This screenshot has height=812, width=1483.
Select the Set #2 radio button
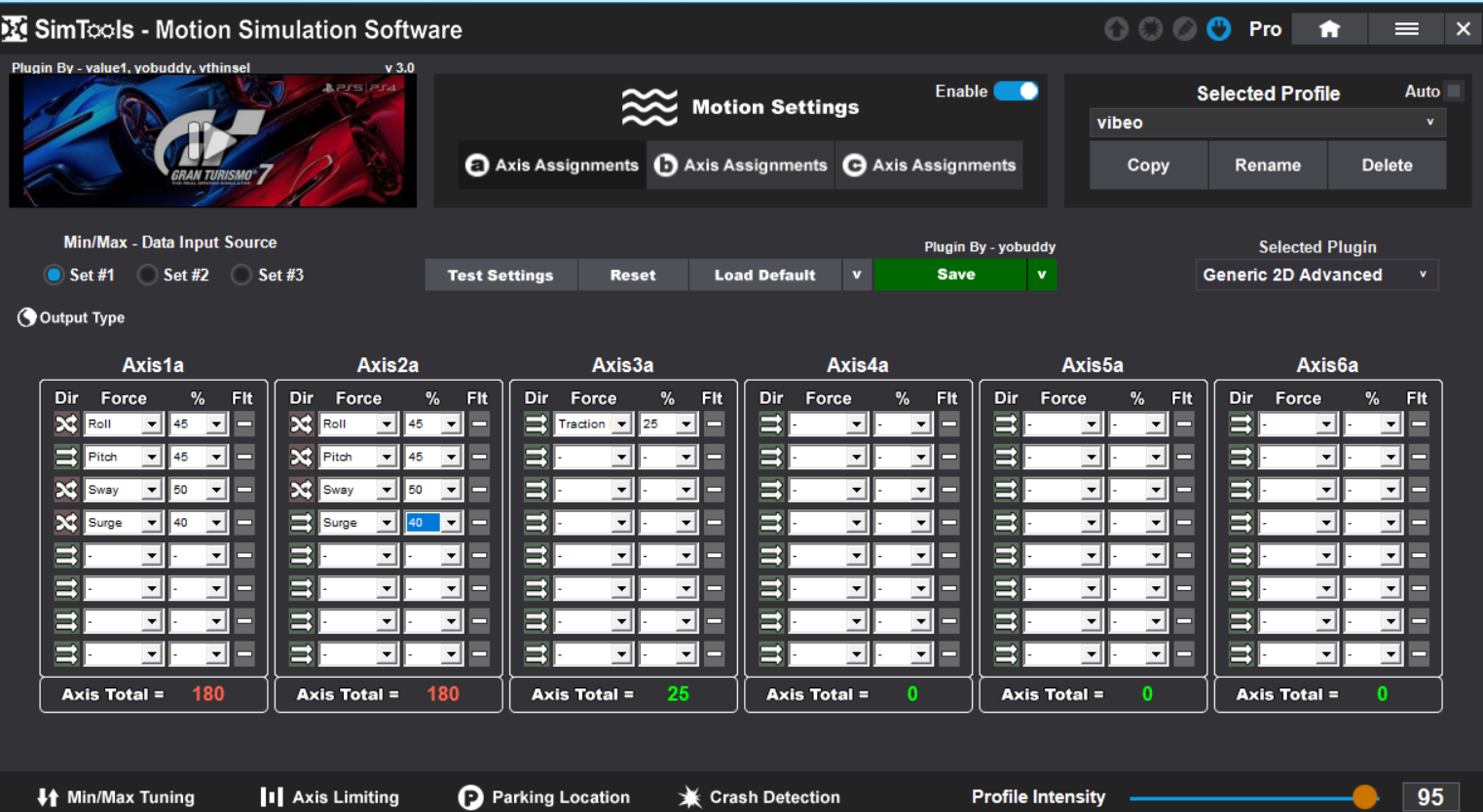coord(148,276)
